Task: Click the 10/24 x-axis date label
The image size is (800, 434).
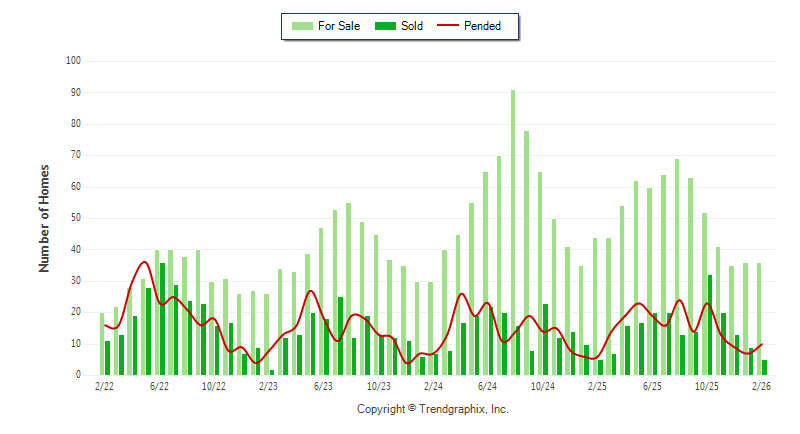Action: click(x=542, y=386)
